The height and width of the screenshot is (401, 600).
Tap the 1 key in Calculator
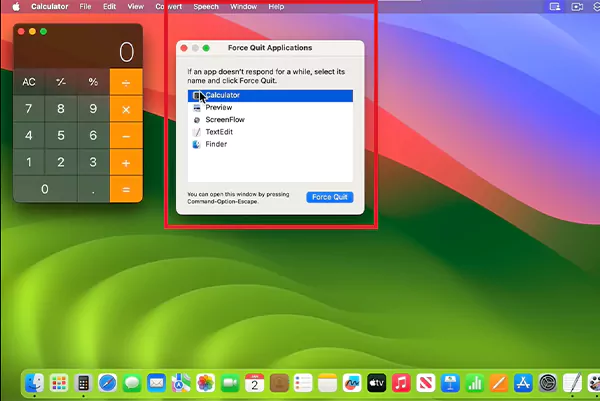coord(29,163)
